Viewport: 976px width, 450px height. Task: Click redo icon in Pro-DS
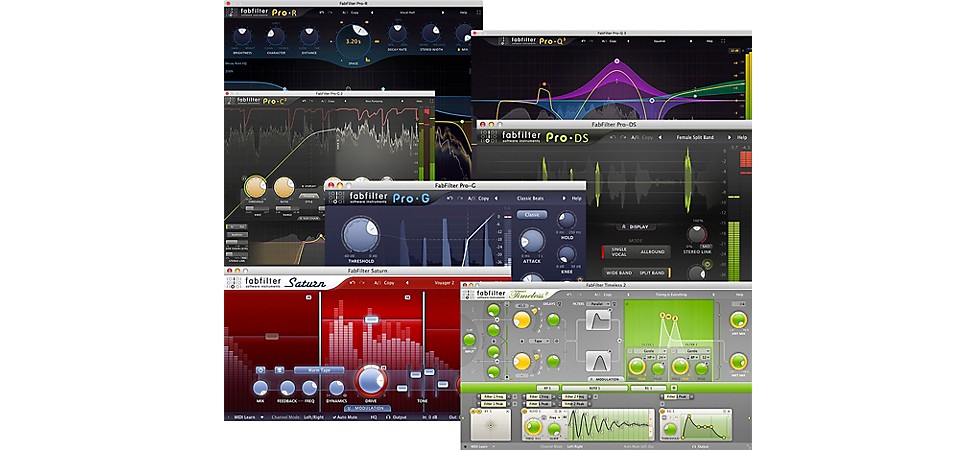[622, 138]
